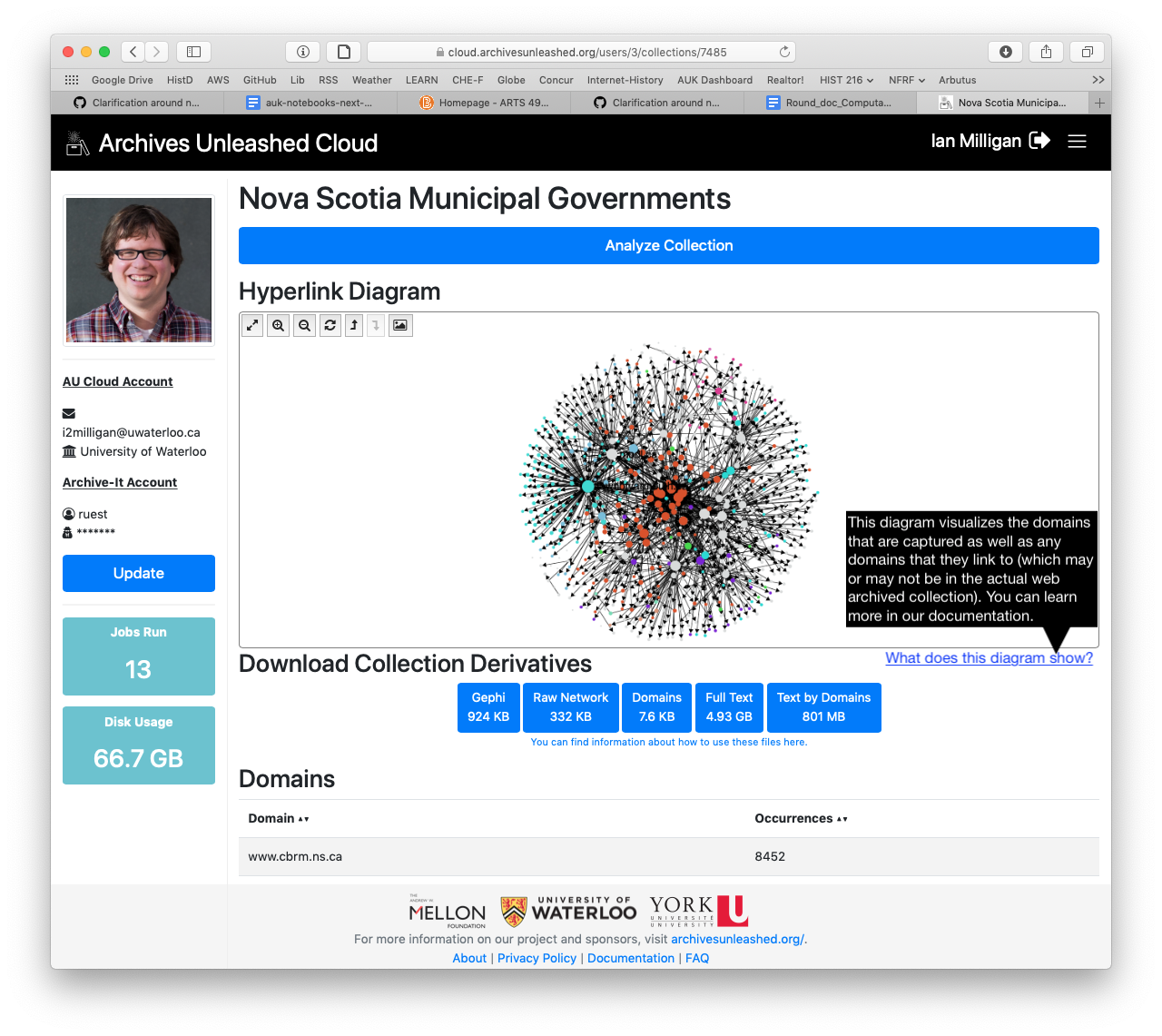Open the Privacy Policy footer link
The image size is (1162, 1036).
[537, 958]
